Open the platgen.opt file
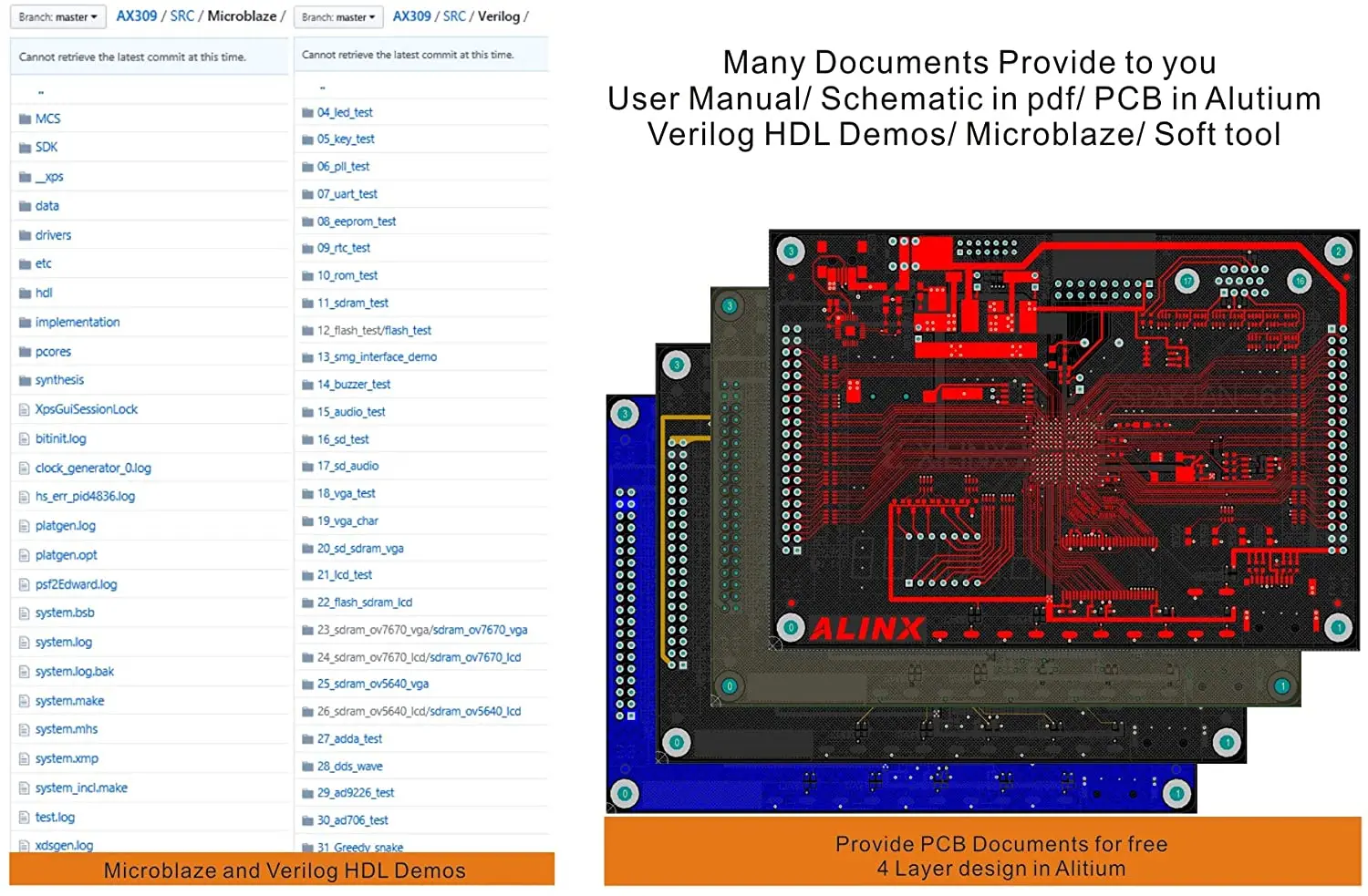The height and width of the screenshot is (896, 1368). [x=67, y=555]
